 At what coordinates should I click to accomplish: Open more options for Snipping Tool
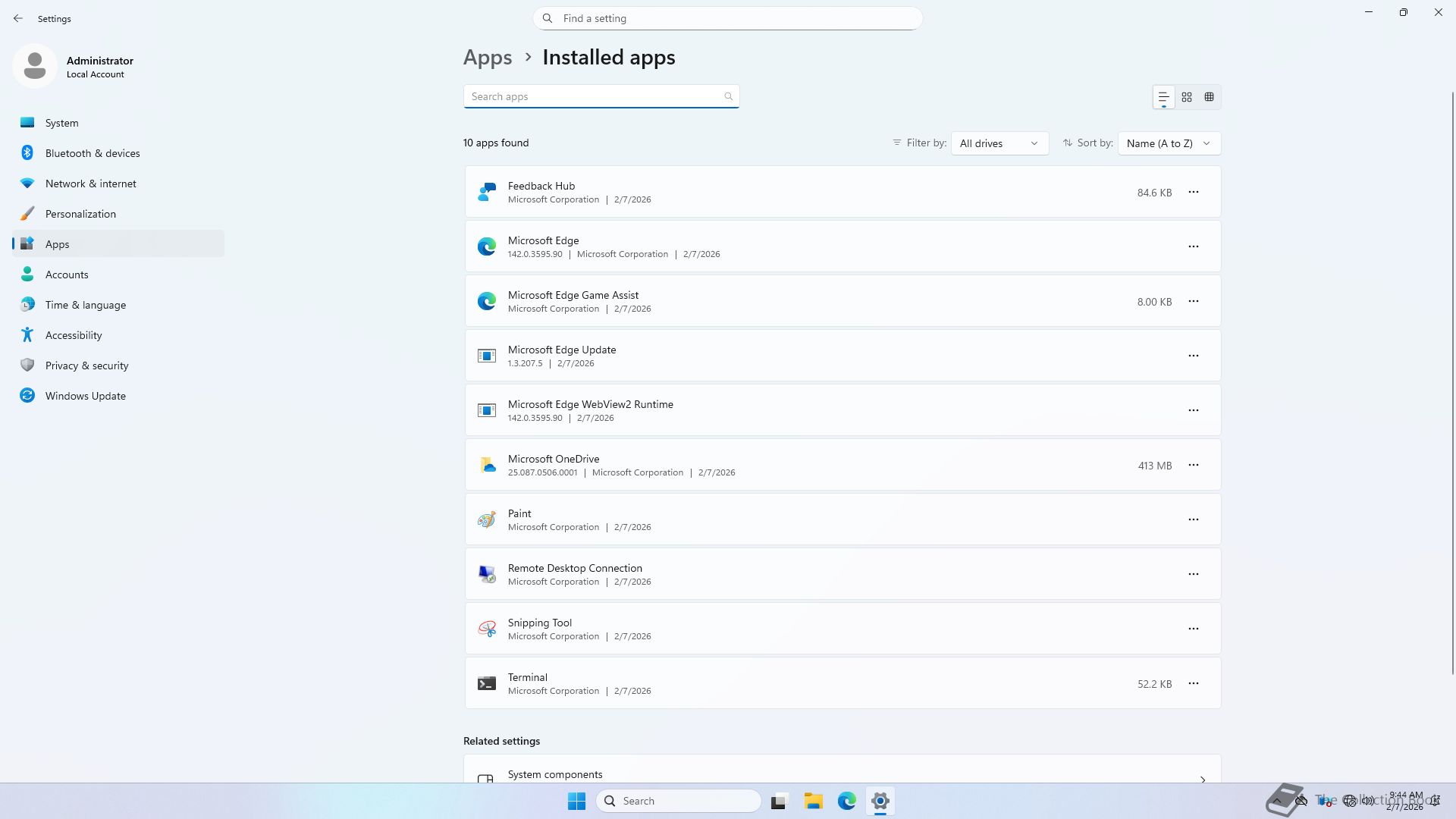click(1194, 629)
